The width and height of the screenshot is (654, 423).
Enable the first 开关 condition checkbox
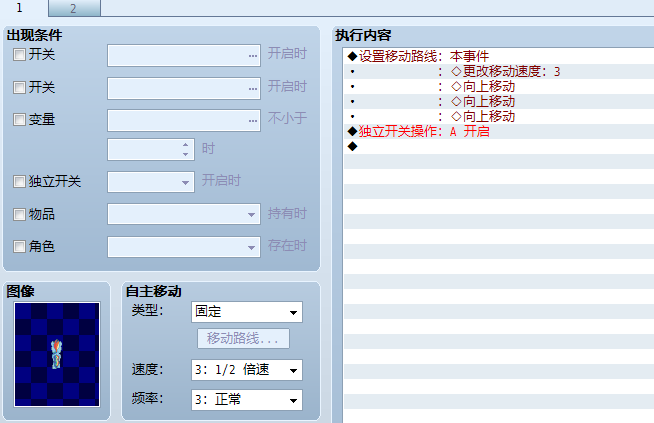19,54
